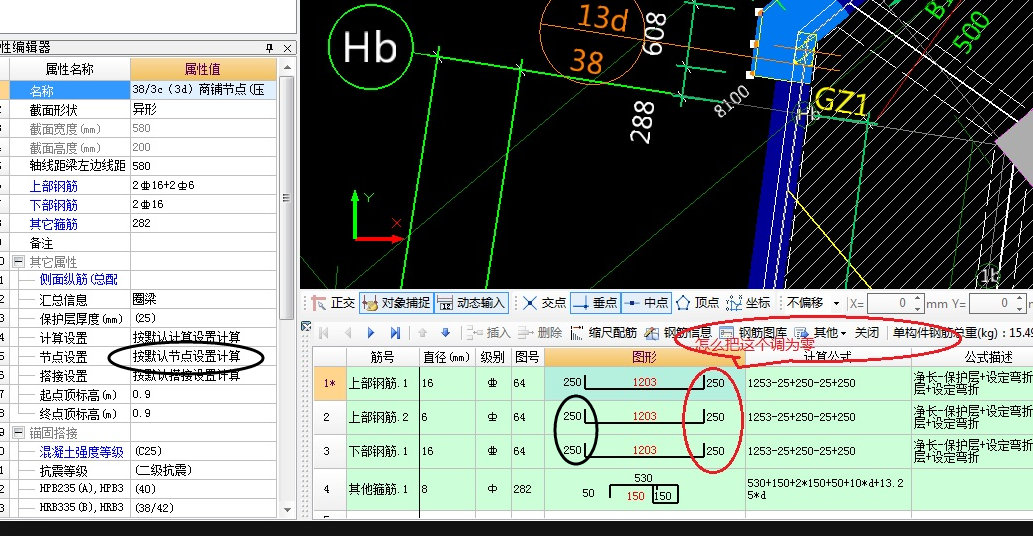Open 钢筋信息 rebar info

[x=678, y=333]
